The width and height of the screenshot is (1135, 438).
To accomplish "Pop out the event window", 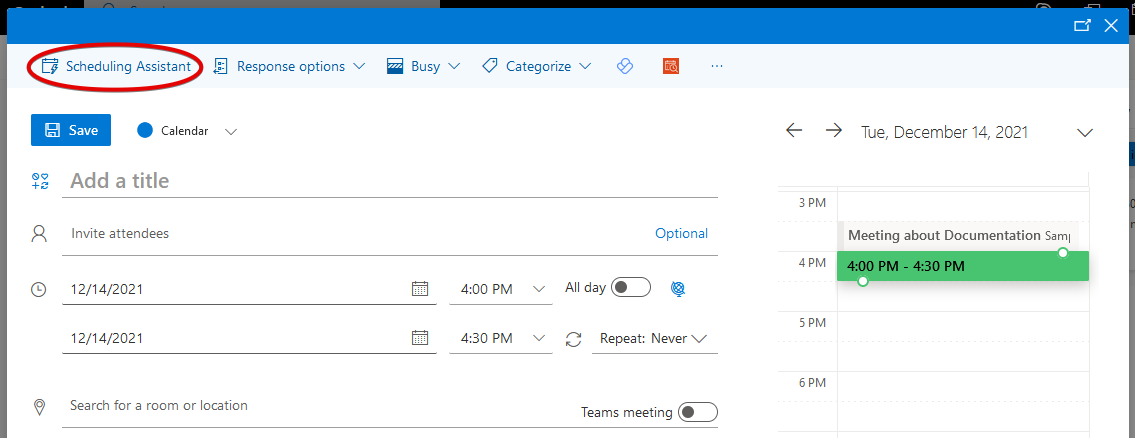I will coord(1081,26).
